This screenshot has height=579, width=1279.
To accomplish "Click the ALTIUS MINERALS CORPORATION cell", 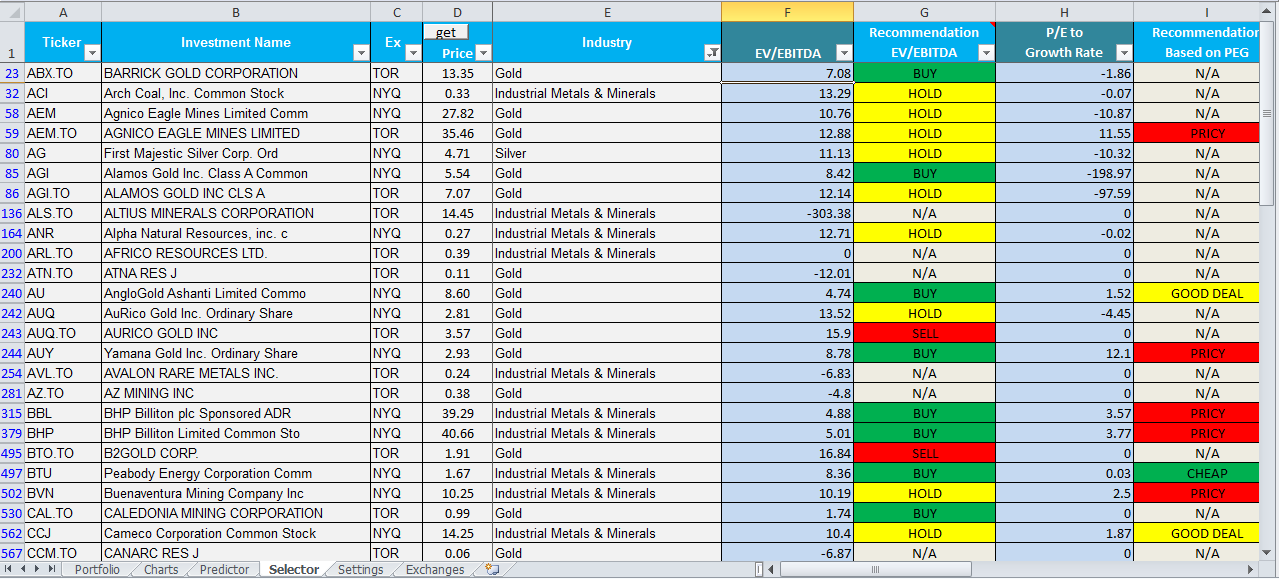I will [x=236, y=213].
